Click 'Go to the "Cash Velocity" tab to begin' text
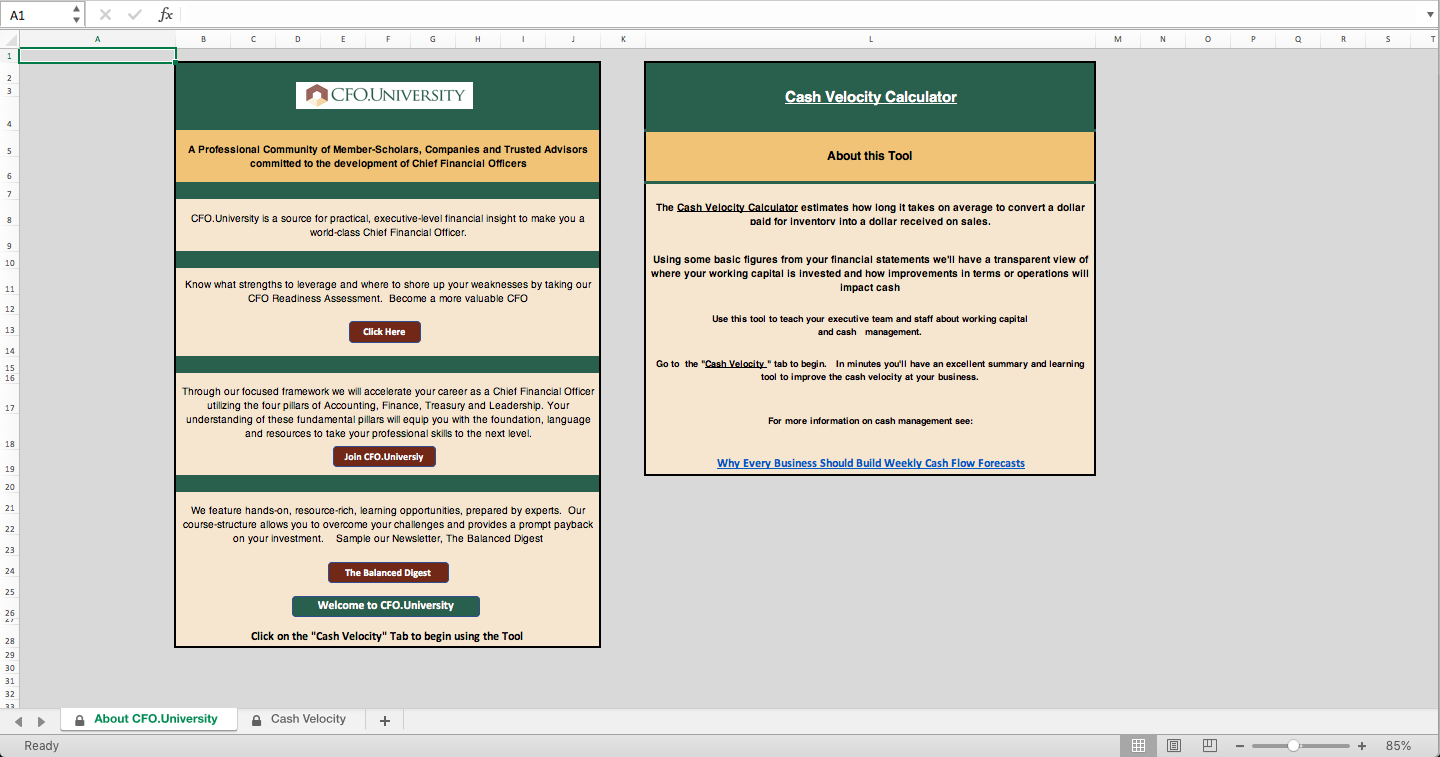This screenshot has width=1440, height=757. 870,370
